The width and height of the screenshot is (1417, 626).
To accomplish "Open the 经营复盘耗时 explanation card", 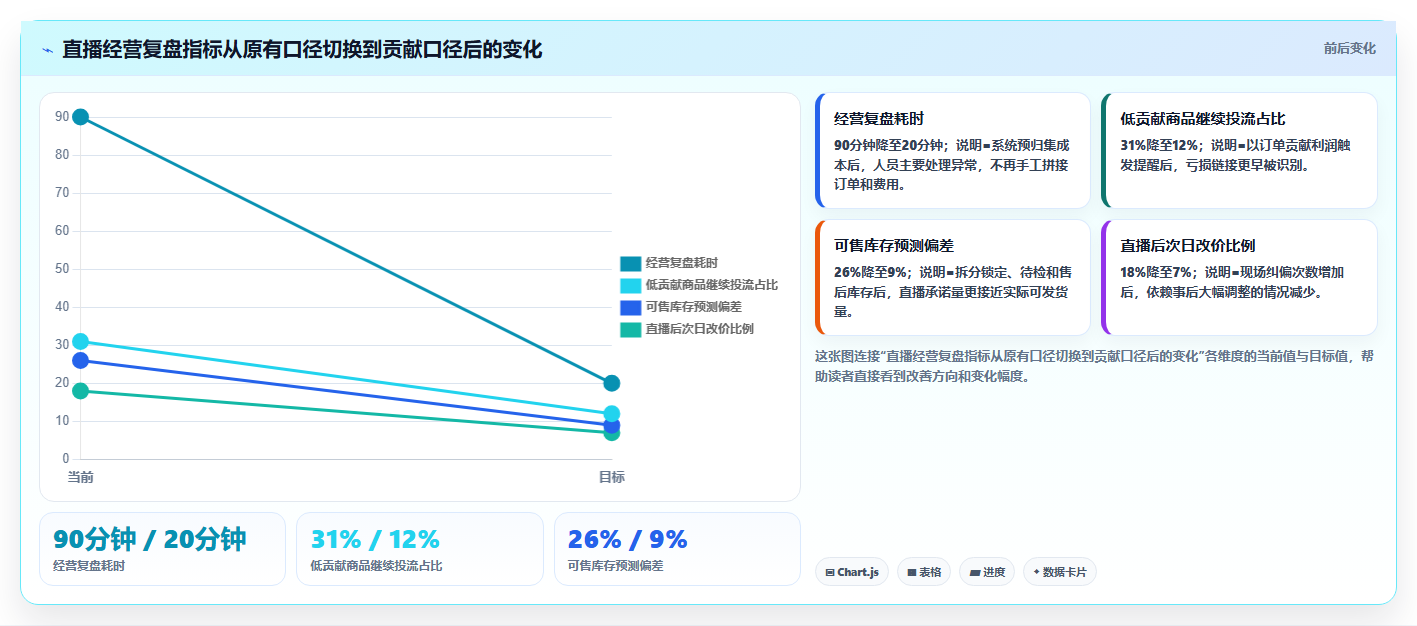I will [x=953, y=150].
